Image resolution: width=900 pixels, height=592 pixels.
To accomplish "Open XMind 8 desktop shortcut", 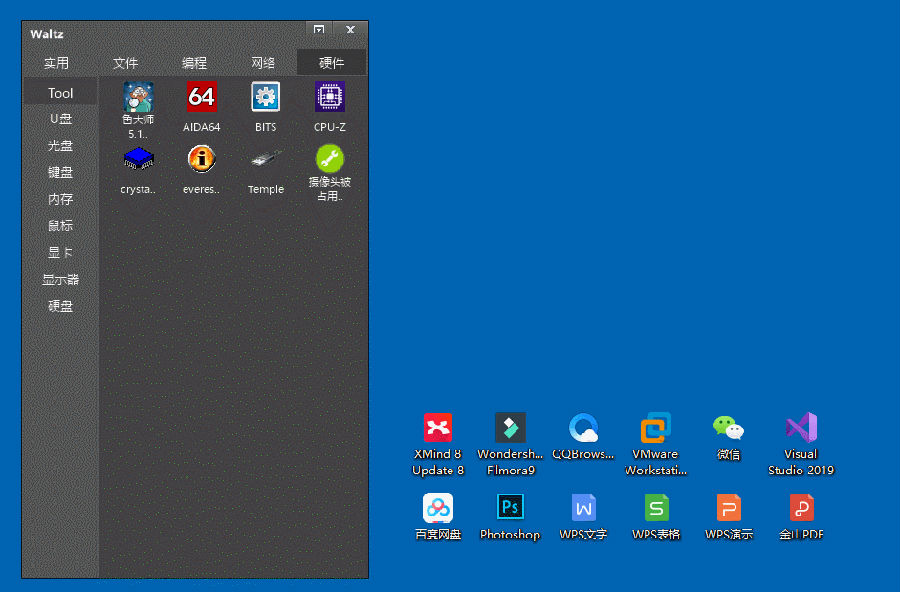I will [438, 428].
